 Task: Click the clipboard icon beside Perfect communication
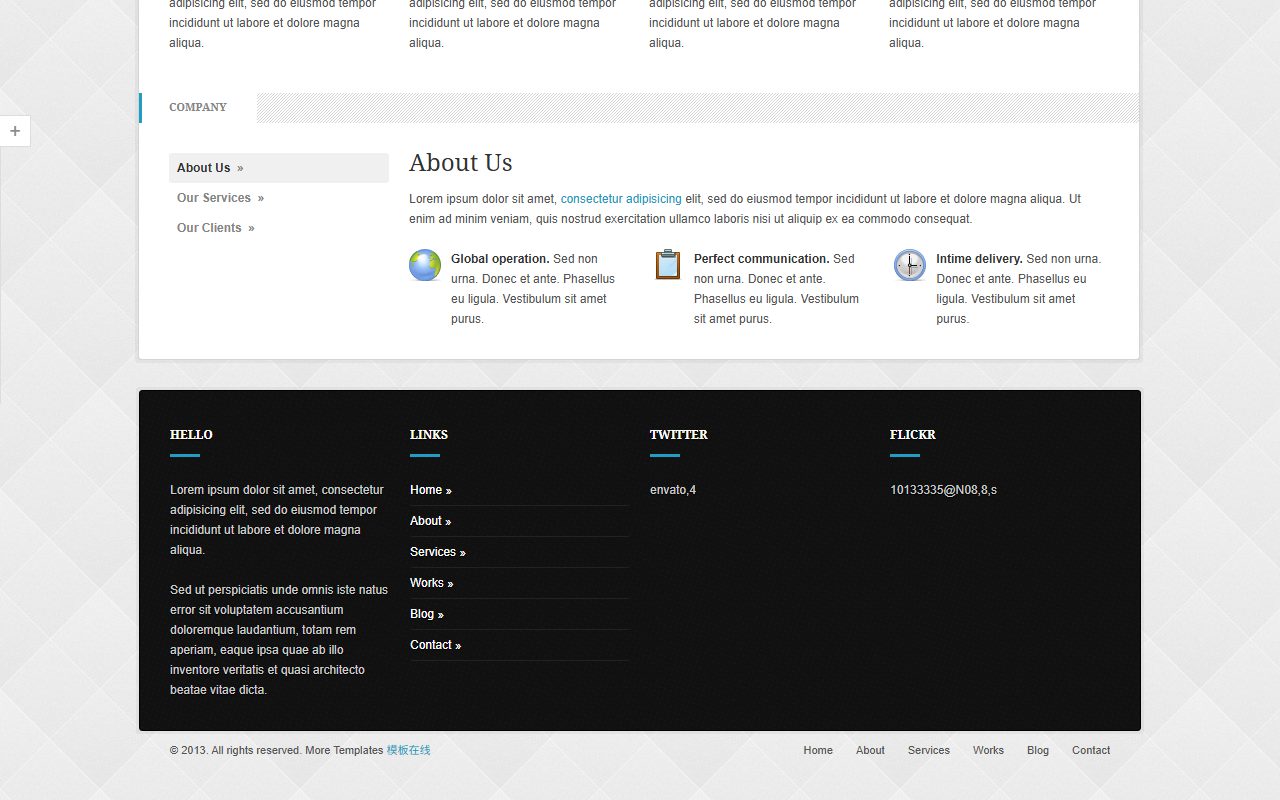pyautogui.click(x=668, y=265)
